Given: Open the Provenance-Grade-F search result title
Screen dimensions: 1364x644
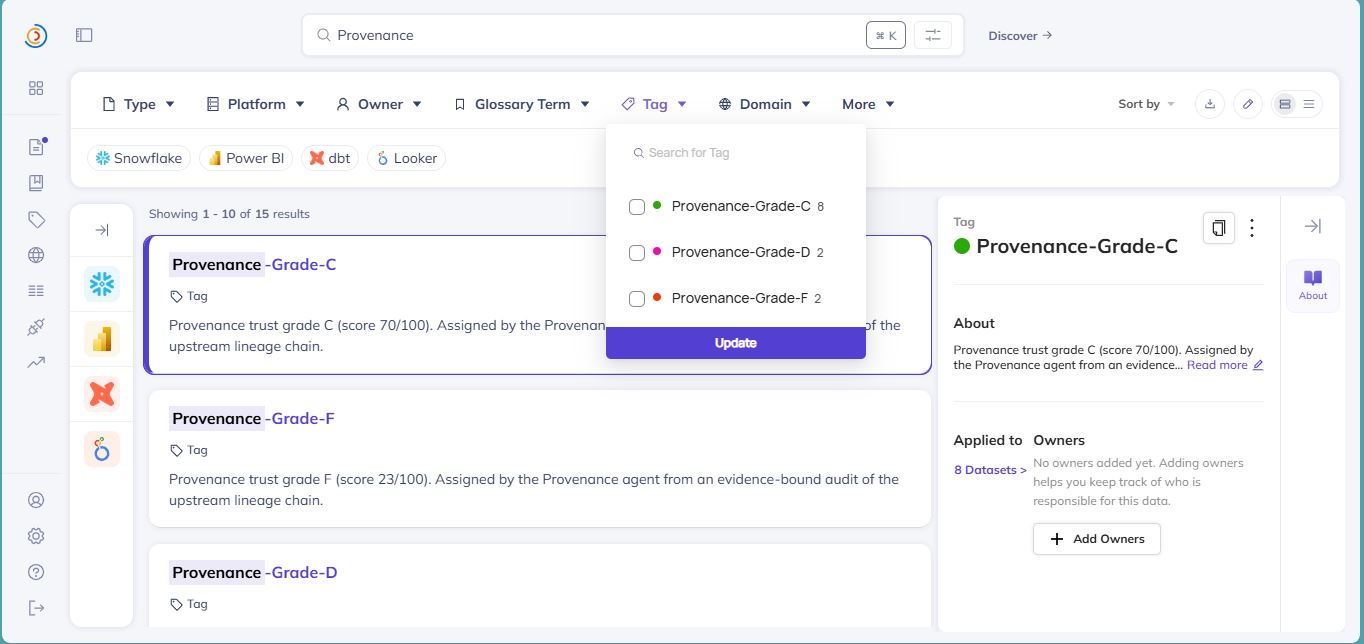Looking at the screenshot, I should pyautogui.click(x=252, y=418).
